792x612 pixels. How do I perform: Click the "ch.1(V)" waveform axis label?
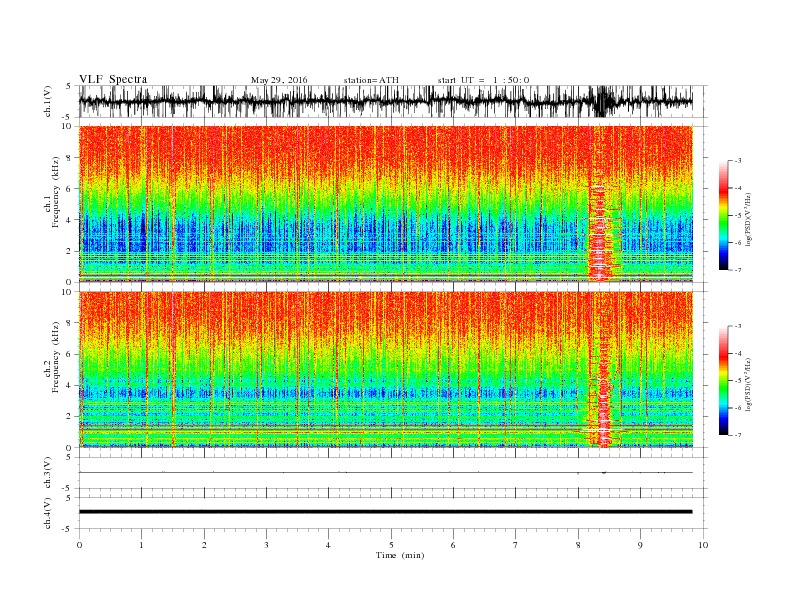(48, 101)
